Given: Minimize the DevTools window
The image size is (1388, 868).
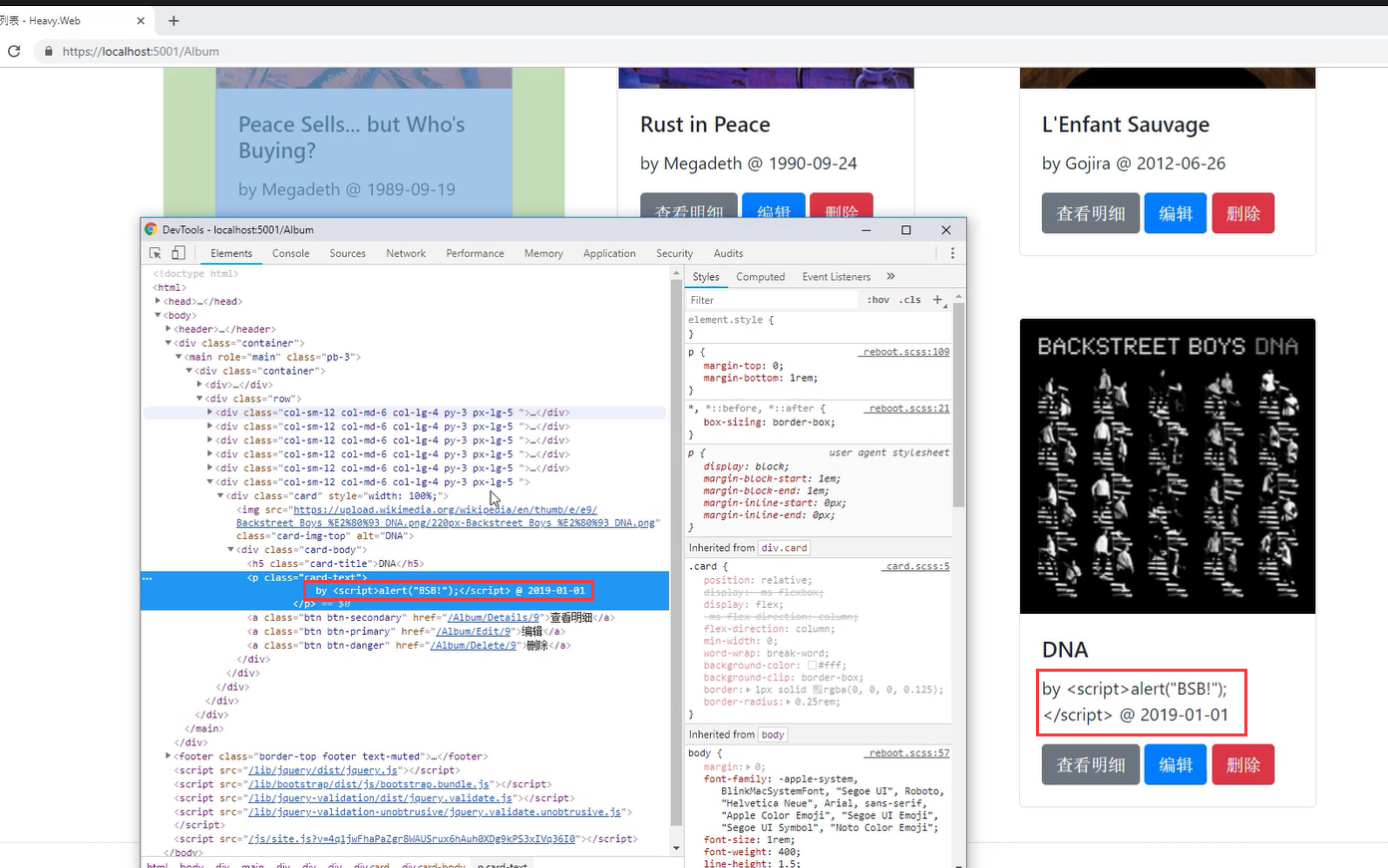Looking at the screenshot, I should point(866,230).
